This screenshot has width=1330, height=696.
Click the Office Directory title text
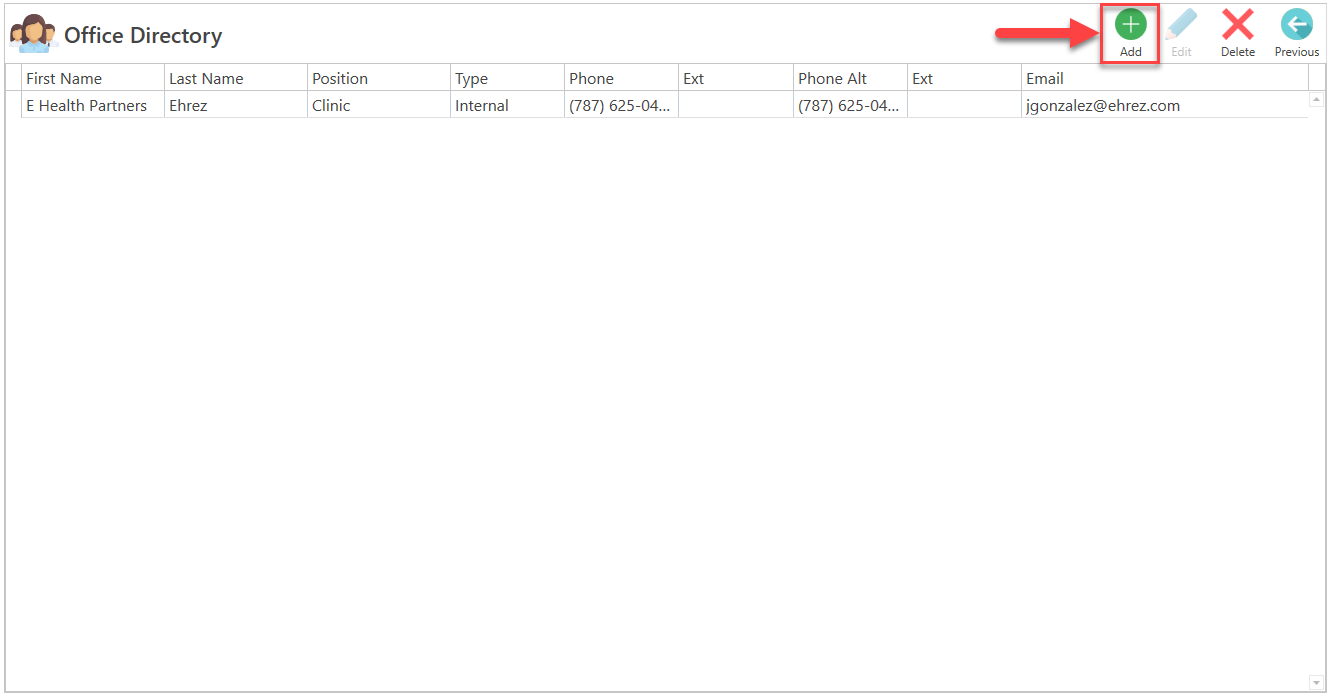pos(143,35)
